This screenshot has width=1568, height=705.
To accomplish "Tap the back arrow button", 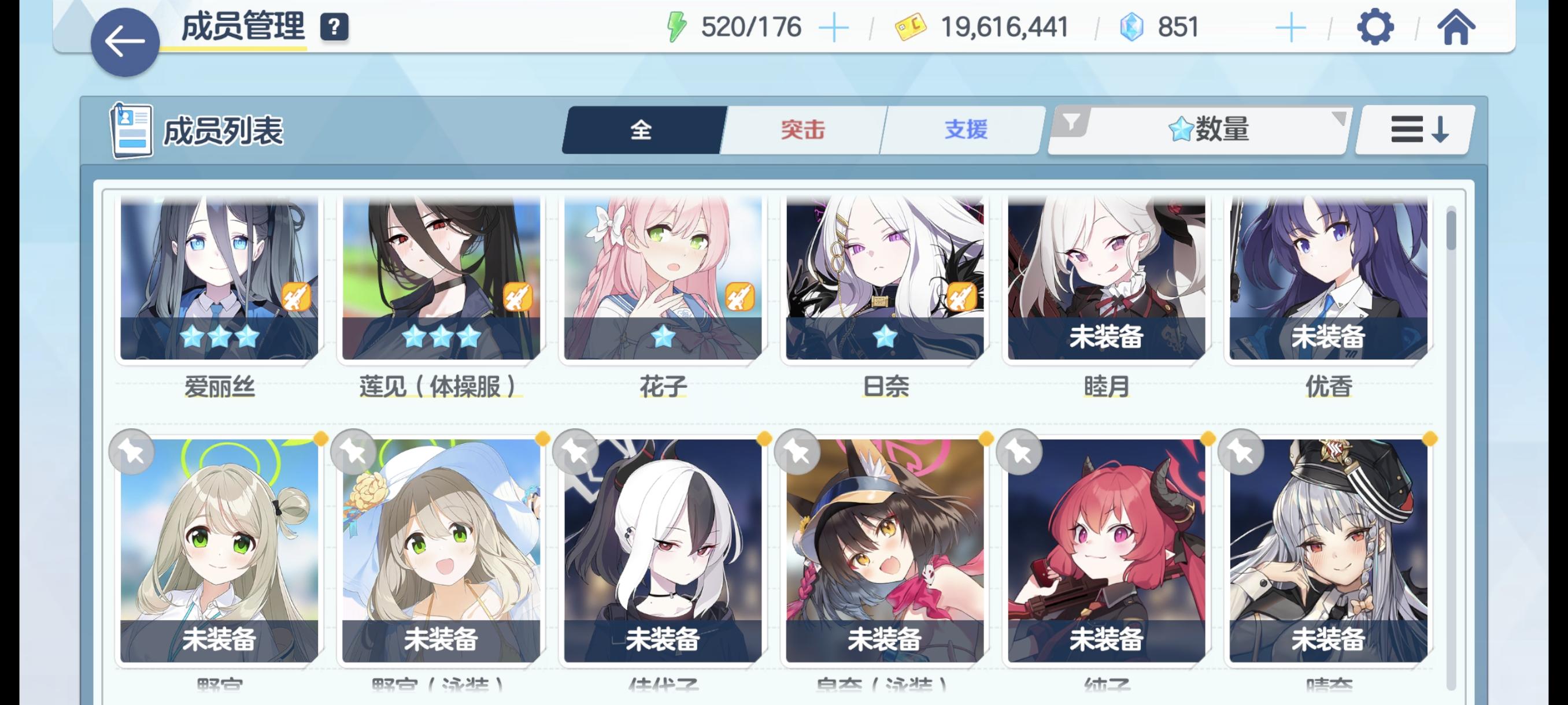I will (125, 42).
